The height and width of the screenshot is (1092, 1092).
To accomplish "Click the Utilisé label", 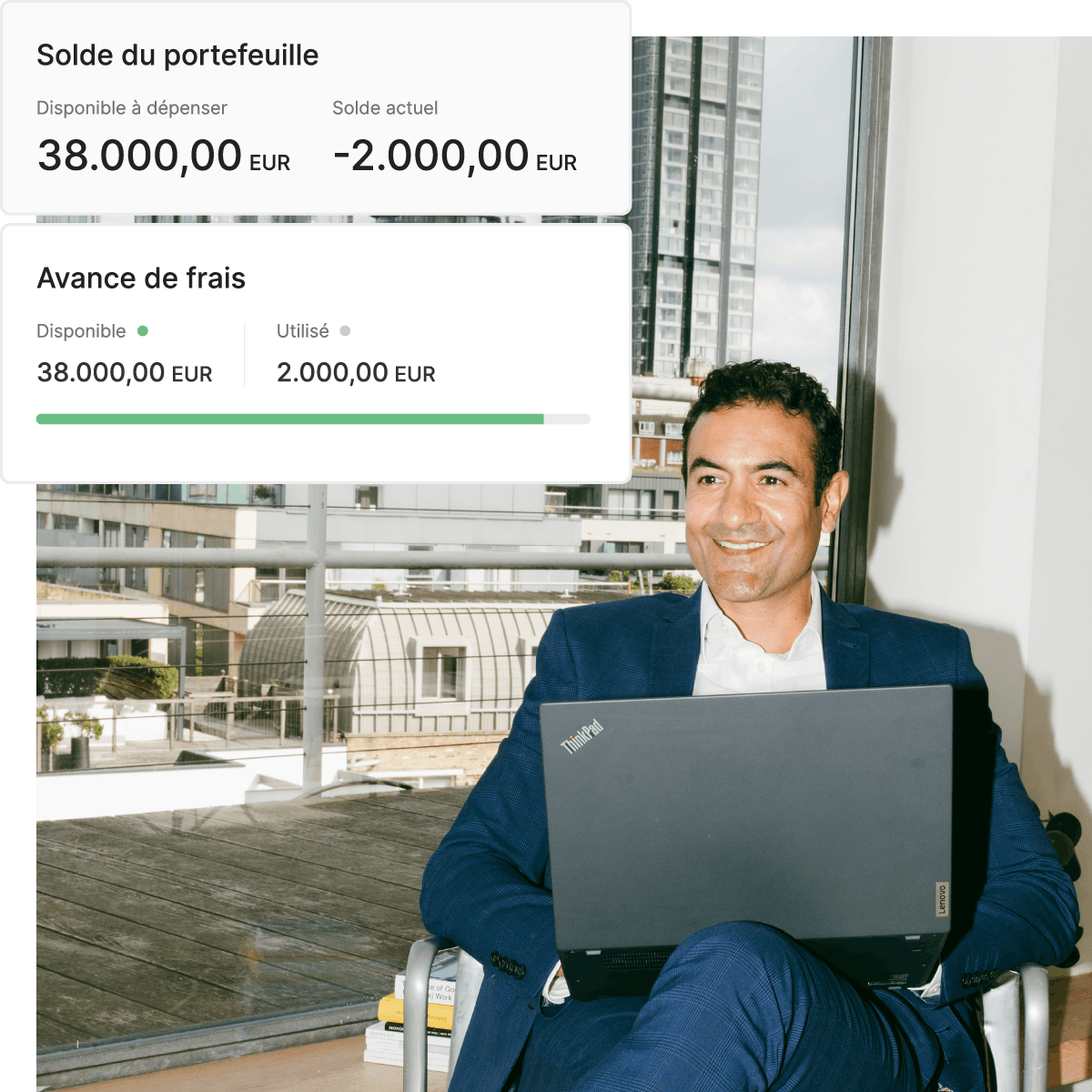I will coord(303,331).
